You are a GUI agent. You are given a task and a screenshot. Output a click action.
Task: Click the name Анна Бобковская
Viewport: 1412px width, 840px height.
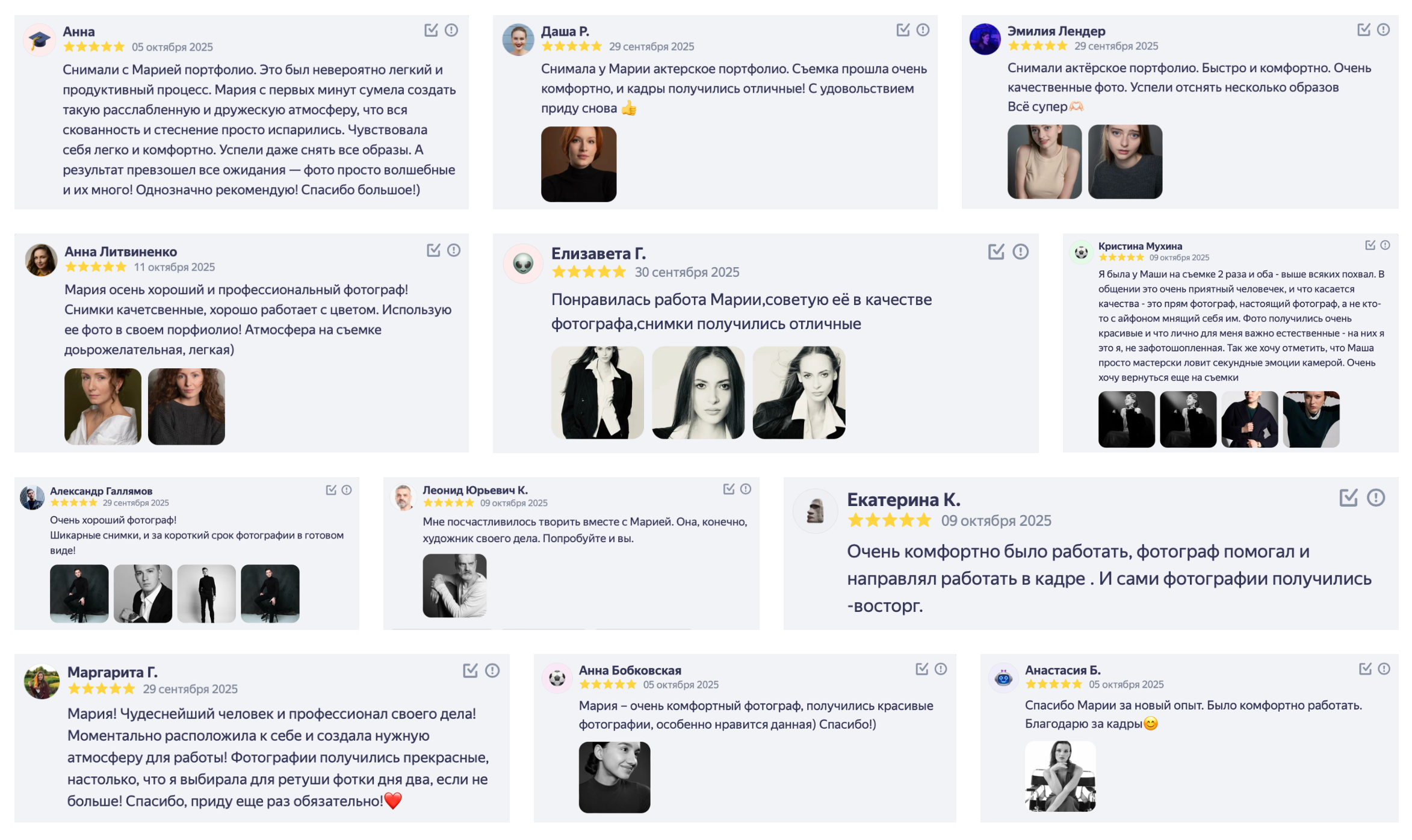pyautogui.click(x=630, y=670)
